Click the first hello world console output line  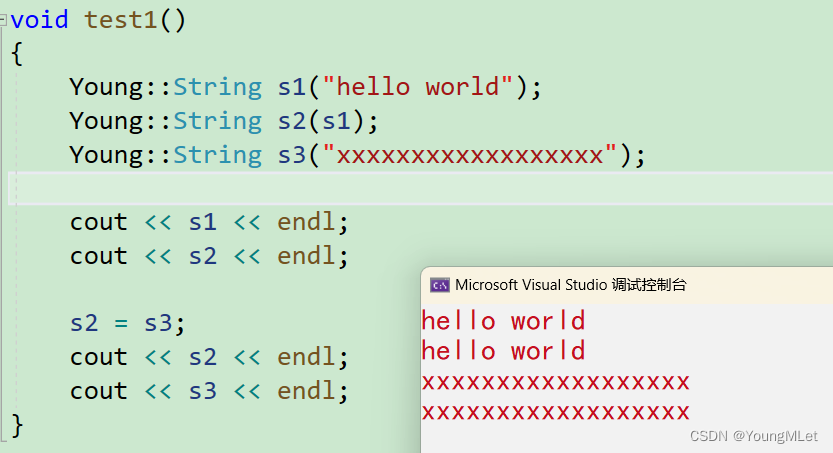[x=503, y=321]
